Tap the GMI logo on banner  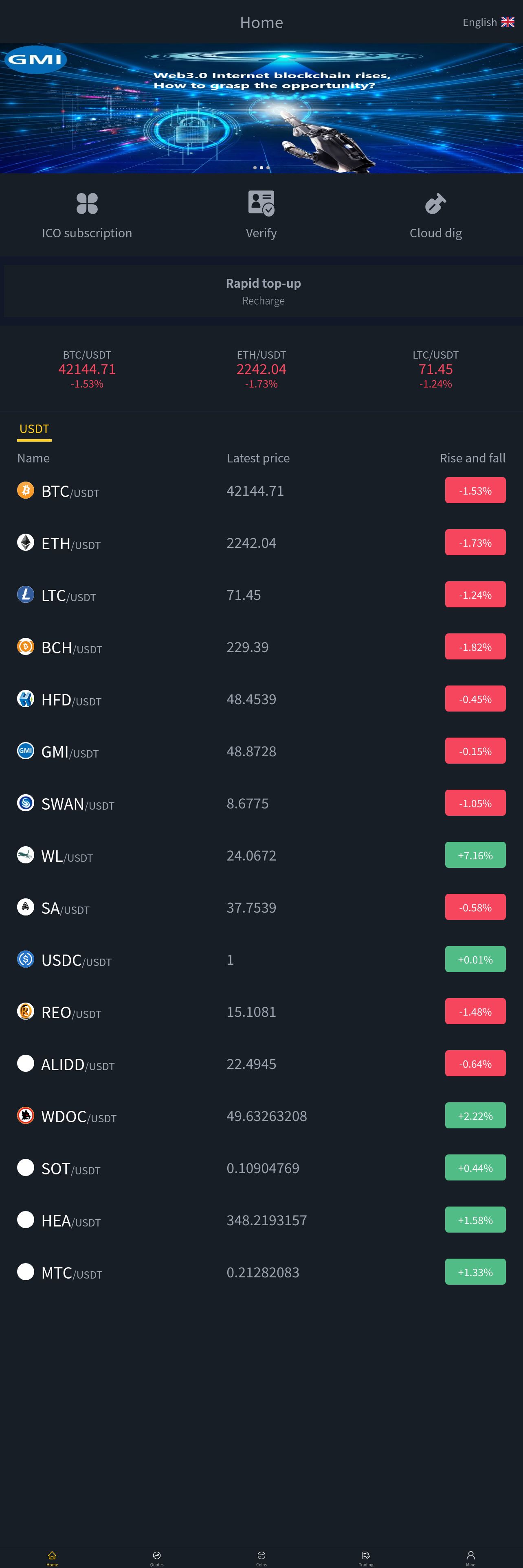[x=36, y=60]
